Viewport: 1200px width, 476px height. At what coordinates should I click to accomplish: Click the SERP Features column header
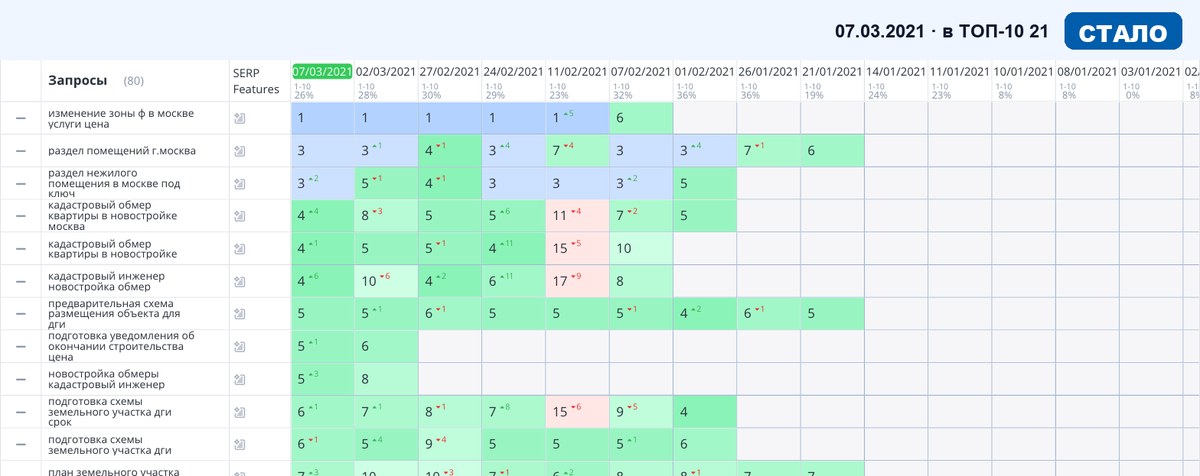[256, 80]
